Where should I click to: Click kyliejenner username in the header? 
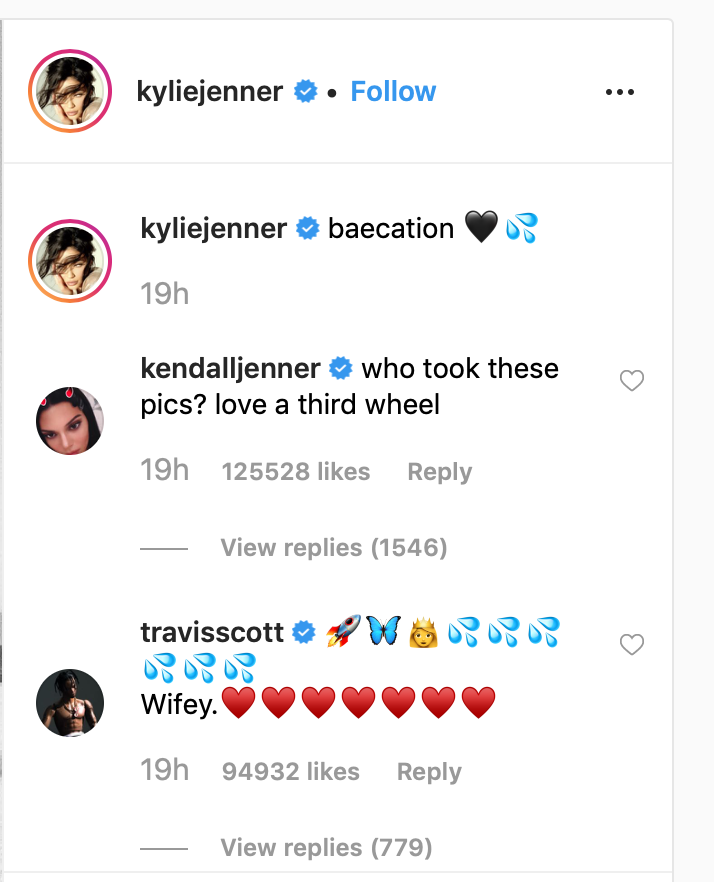(210, 92)
